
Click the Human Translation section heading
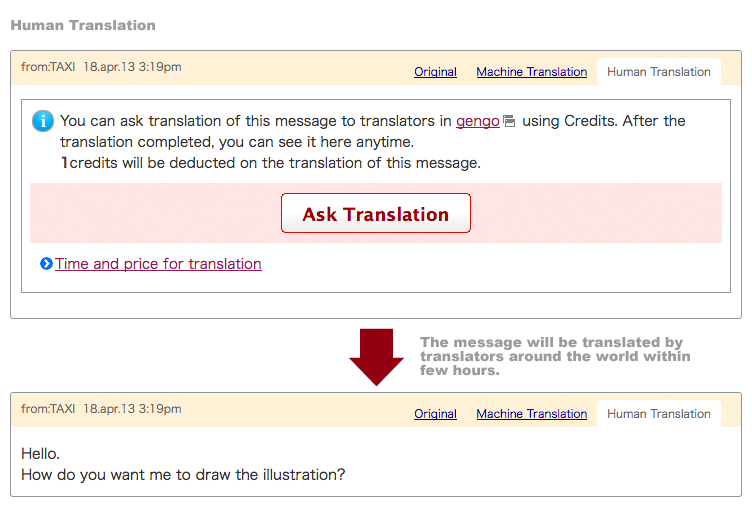pyautogui.click(x=83, y=24)
